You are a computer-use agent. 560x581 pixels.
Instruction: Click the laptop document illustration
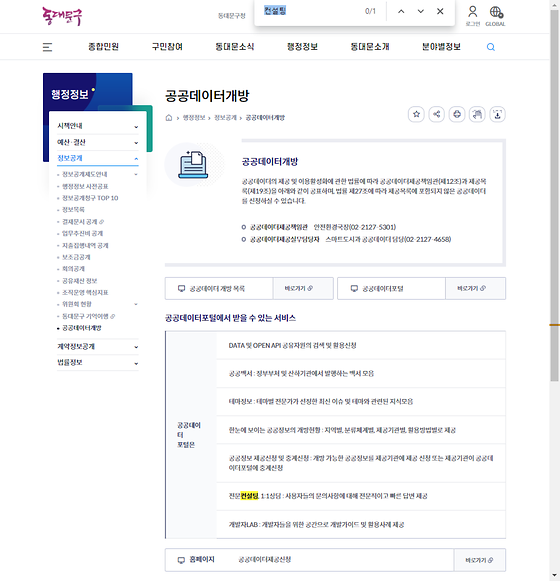[x=193, y=164]
